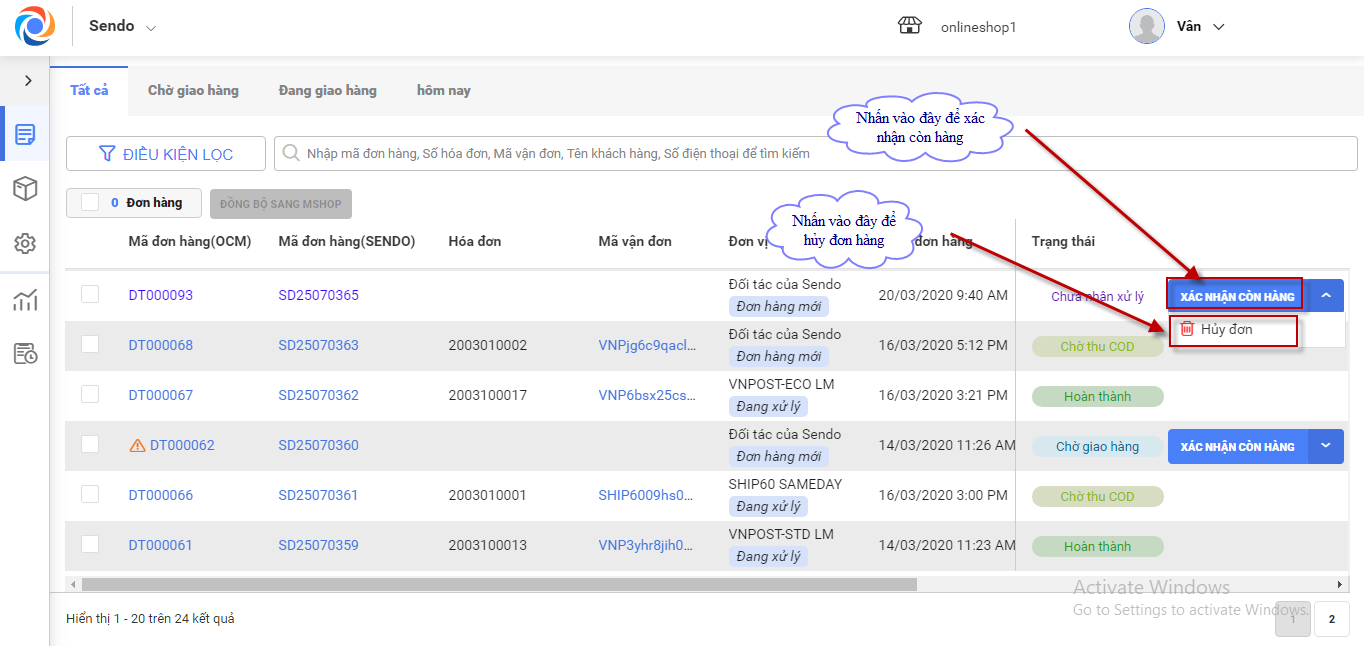Toggle the select-all Đơn hàng checkbox
Viewport: 1364px width, 646px height.
[x=90, y=203]
